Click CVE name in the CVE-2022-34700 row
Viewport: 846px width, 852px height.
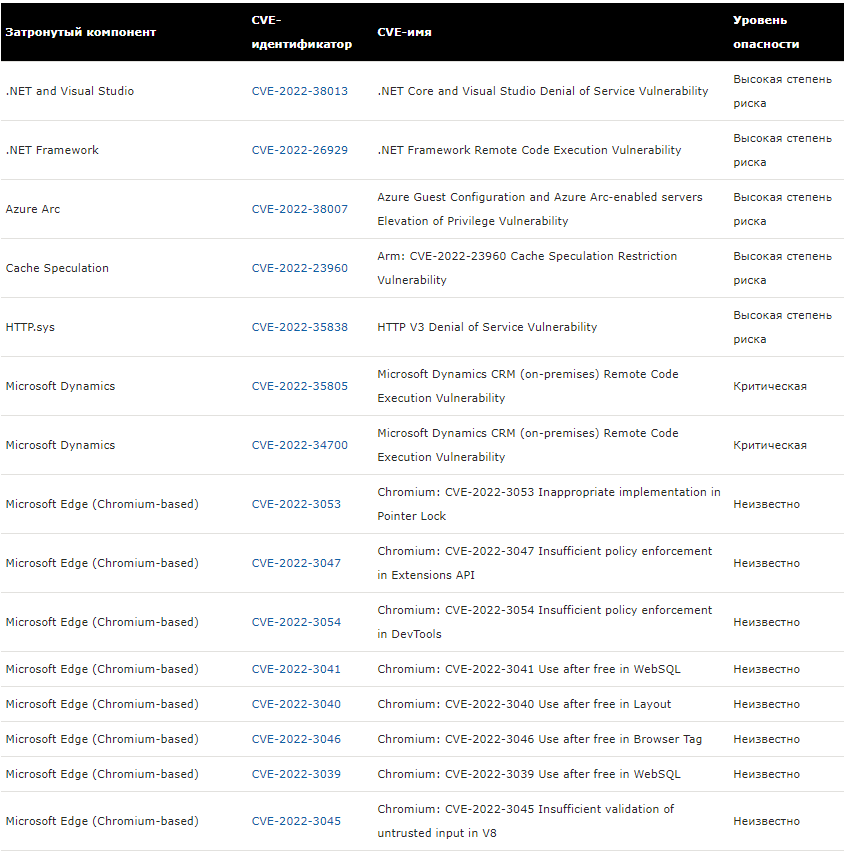coord(528,446)
